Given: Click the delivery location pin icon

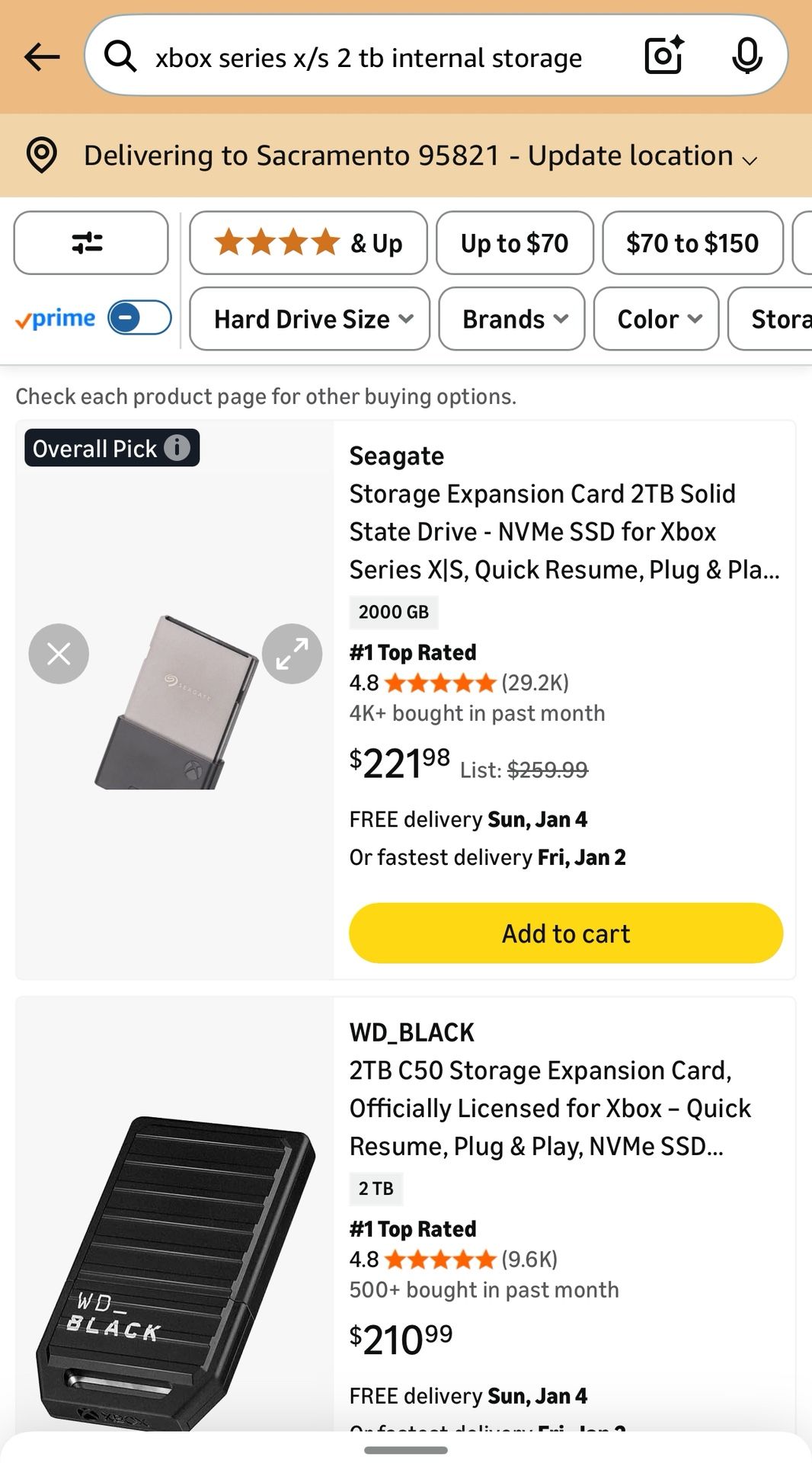Looking at the screenshot, I should pos(42,155).
